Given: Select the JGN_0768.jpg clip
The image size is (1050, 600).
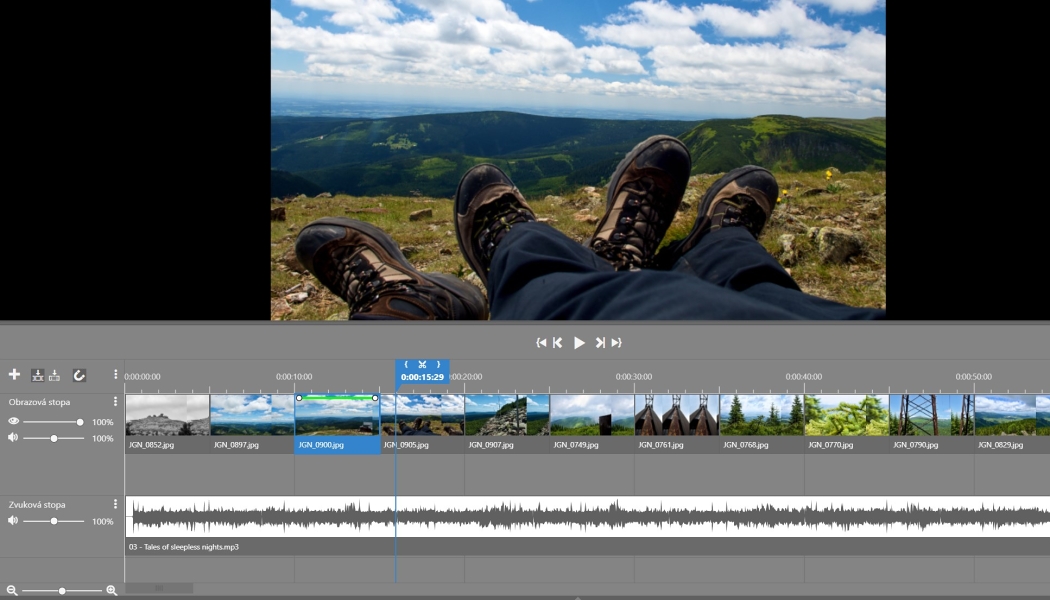Looking at the screenshot, I should (x=762, y=423).
